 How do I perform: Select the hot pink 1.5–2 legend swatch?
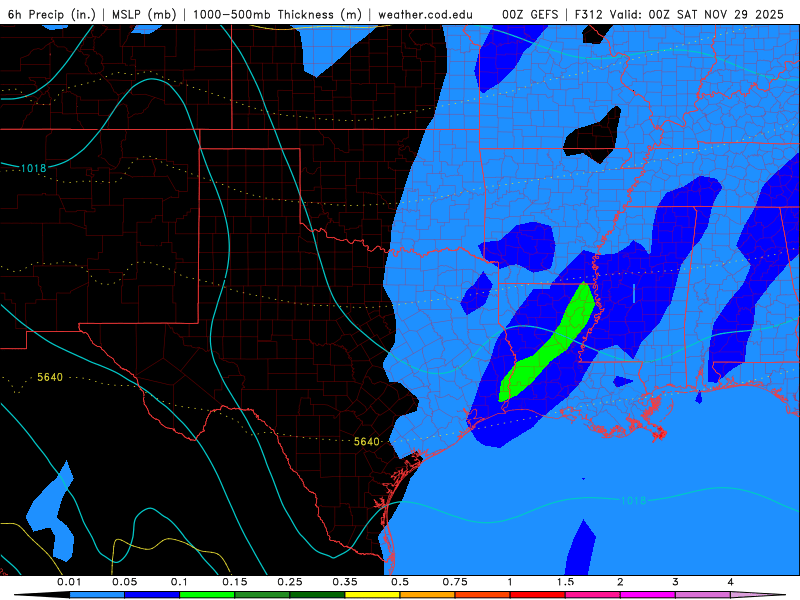click(593, 595)
